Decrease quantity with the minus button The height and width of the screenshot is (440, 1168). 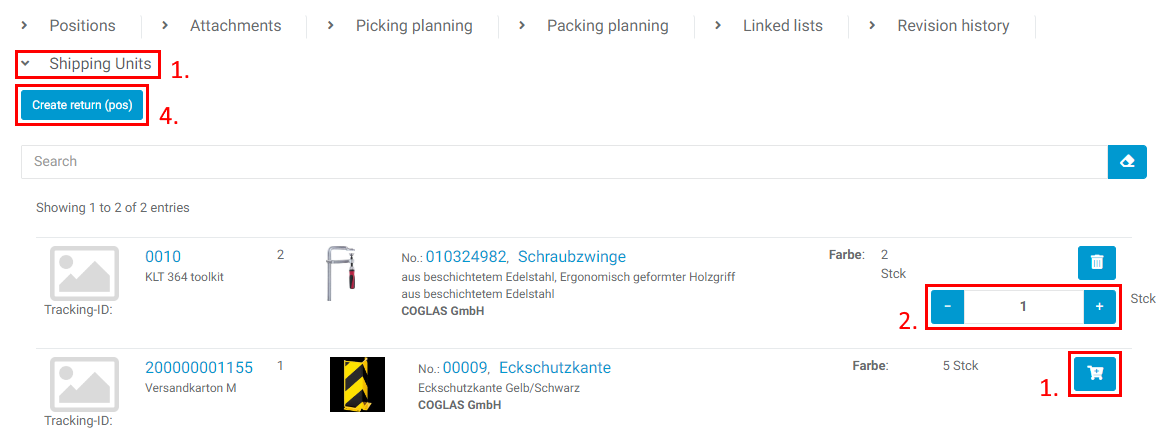pos(947,306)
